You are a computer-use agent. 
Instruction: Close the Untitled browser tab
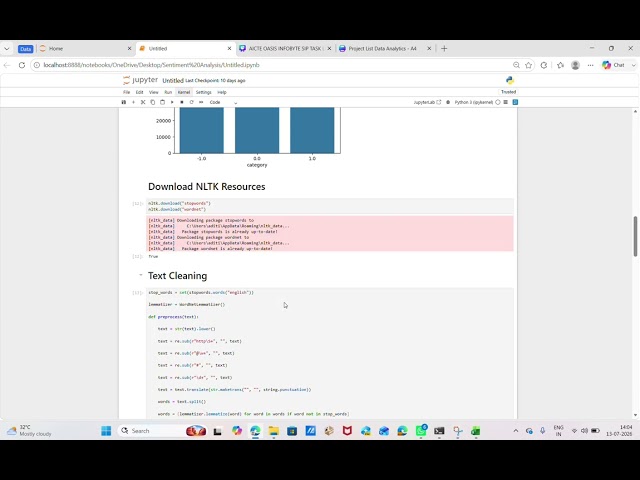pos(229,48)
